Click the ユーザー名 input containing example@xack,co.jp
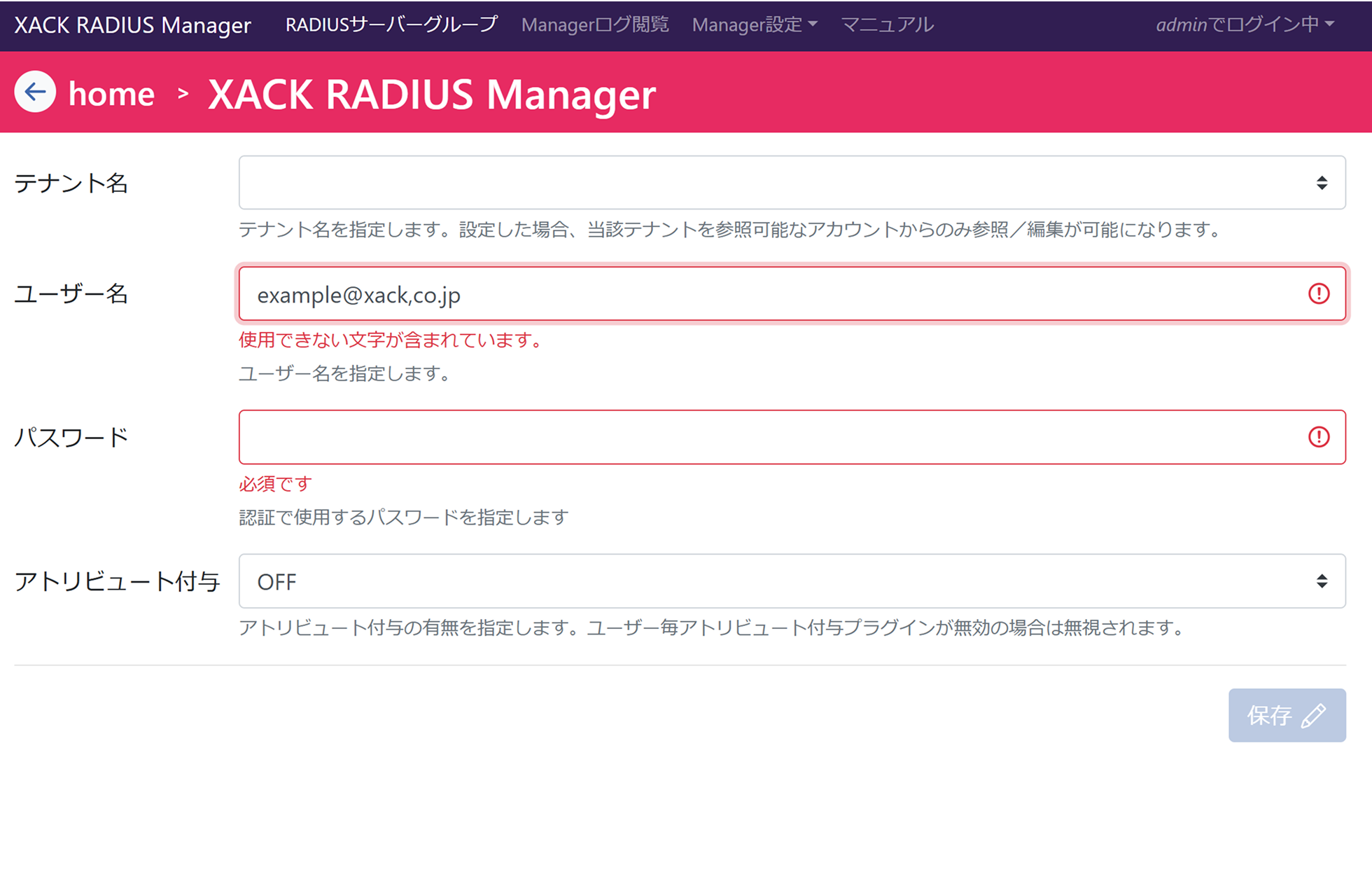 tap(792, 293)
